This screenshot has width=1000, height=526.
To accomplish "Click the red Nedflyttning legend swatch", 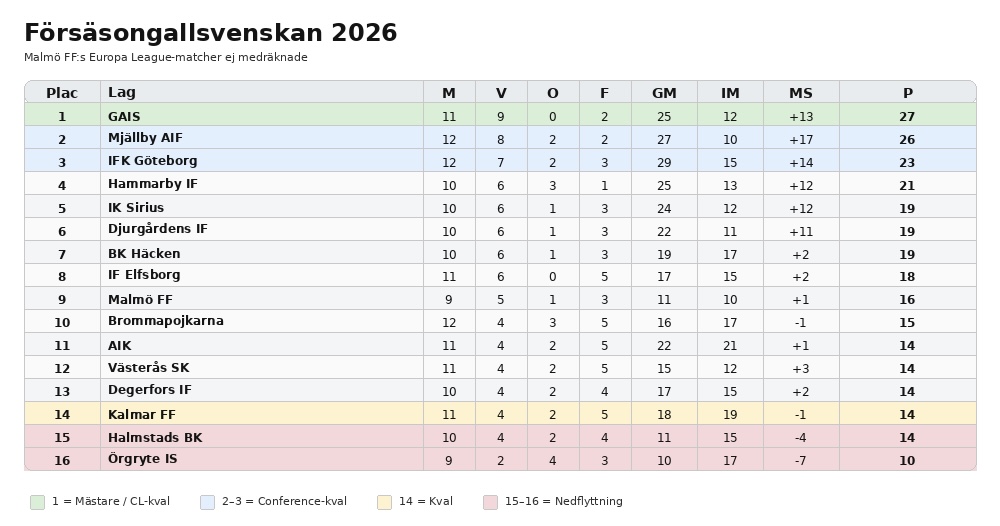I will (490, 502).
